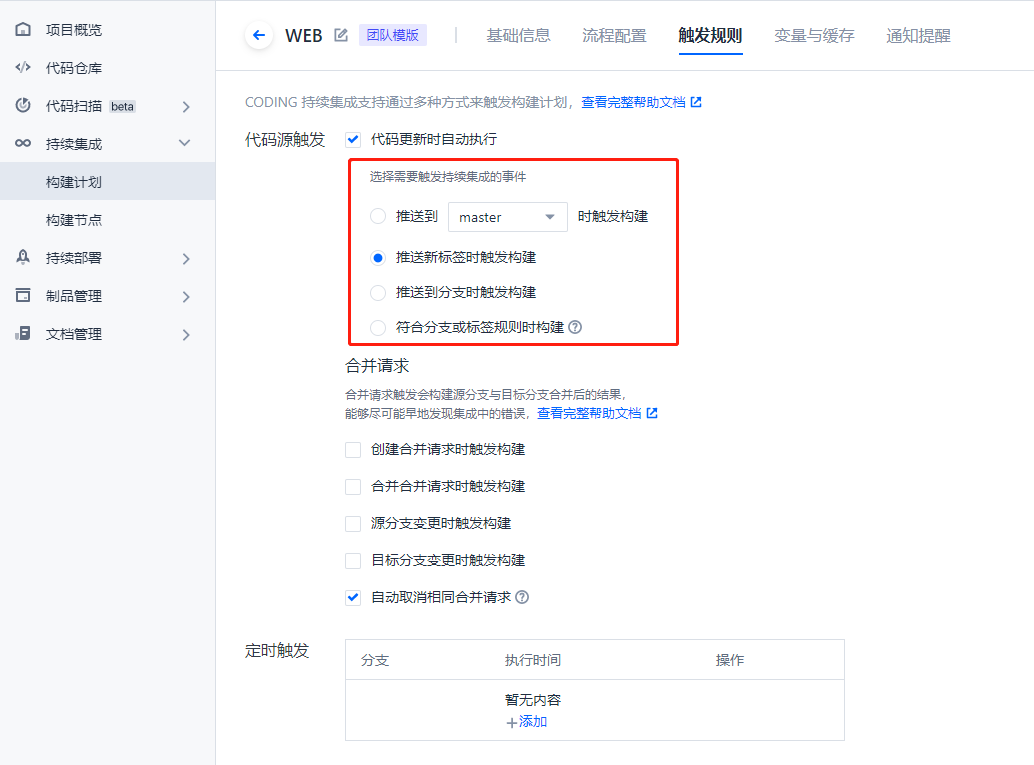The image size is (1034, 765).
Task: Uncheck 代码更新时自动执行 checkbox
Action: 353,140
